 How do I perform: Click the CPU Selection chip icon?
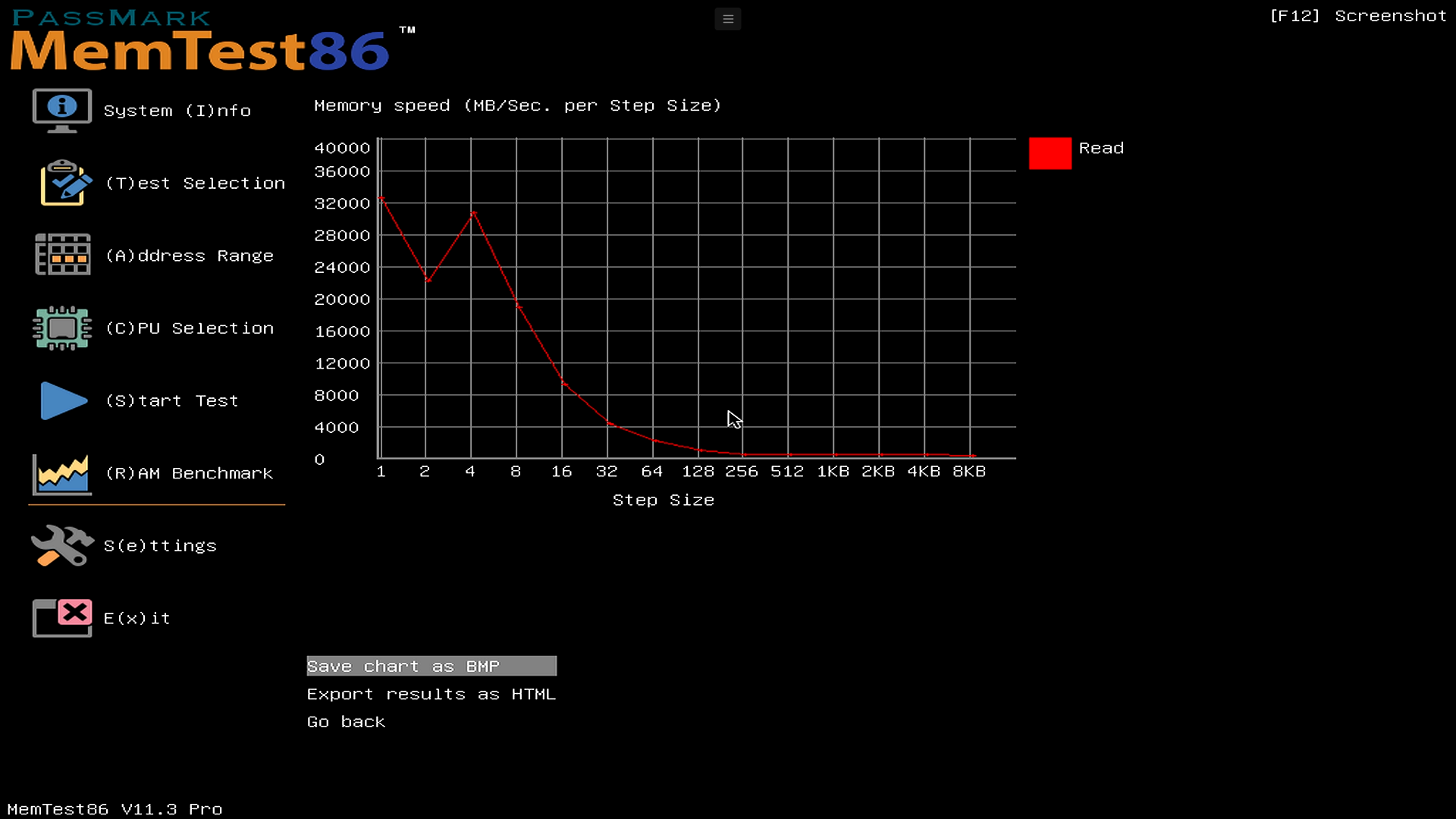click(x=62, y=328)
